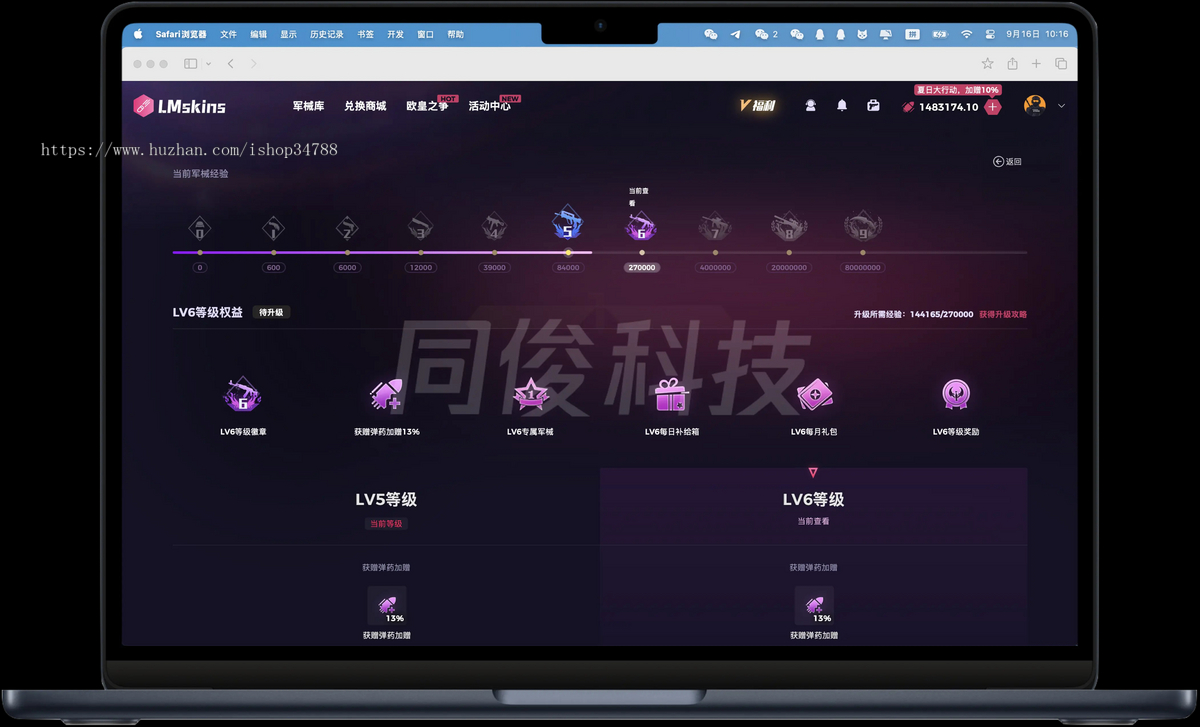Go to 欧皇之争 nav tab
The height and width of the screenshot is (727, 1200).
(427, 106)
